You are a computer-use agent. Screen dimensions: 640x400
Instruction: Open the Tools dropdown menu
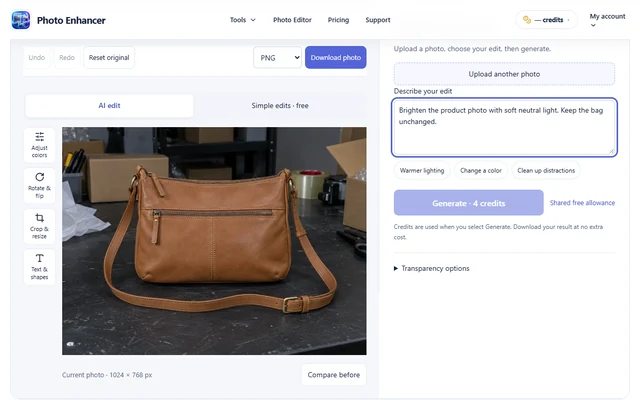(242, 20)
